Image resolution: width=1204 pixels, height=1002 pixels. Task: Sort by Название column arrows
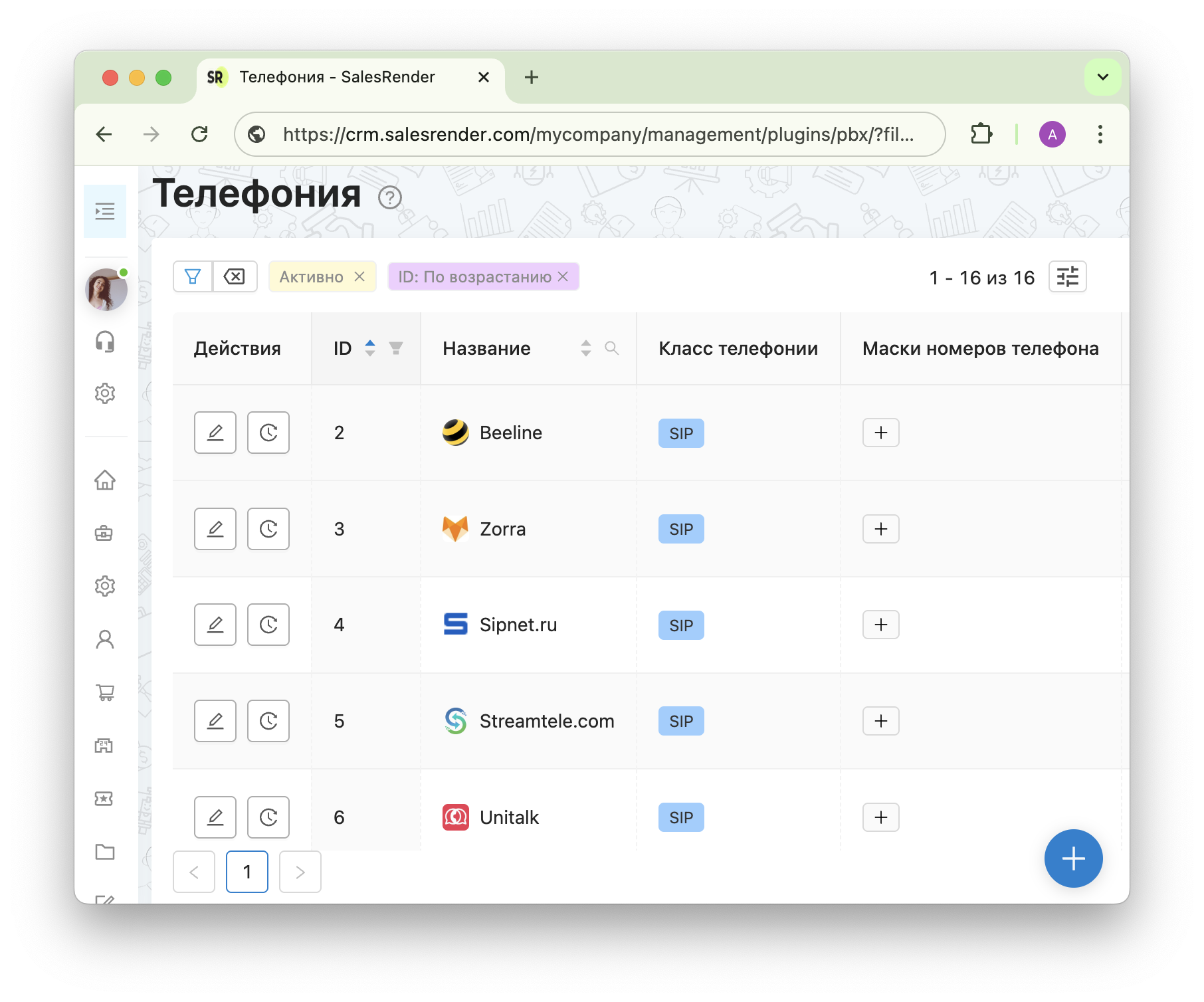586,348
